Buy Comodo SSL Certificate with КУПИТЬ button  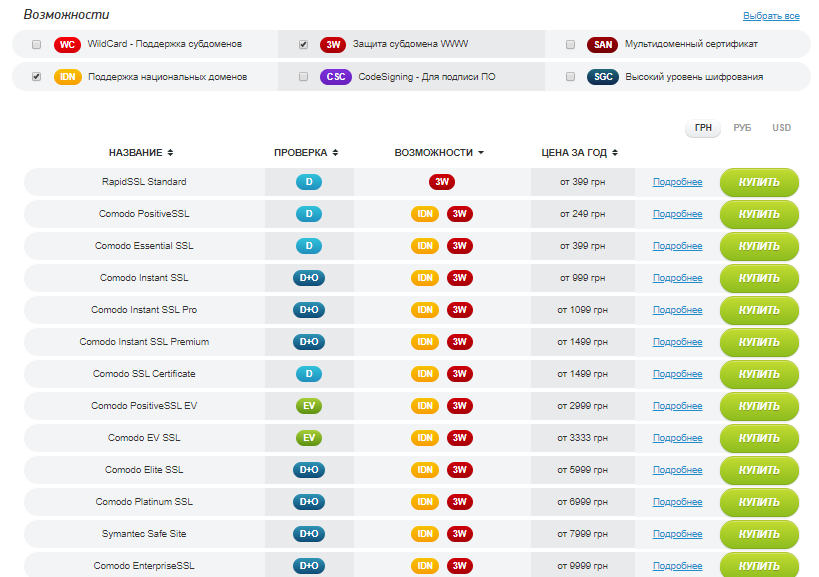tap(759, 374)
